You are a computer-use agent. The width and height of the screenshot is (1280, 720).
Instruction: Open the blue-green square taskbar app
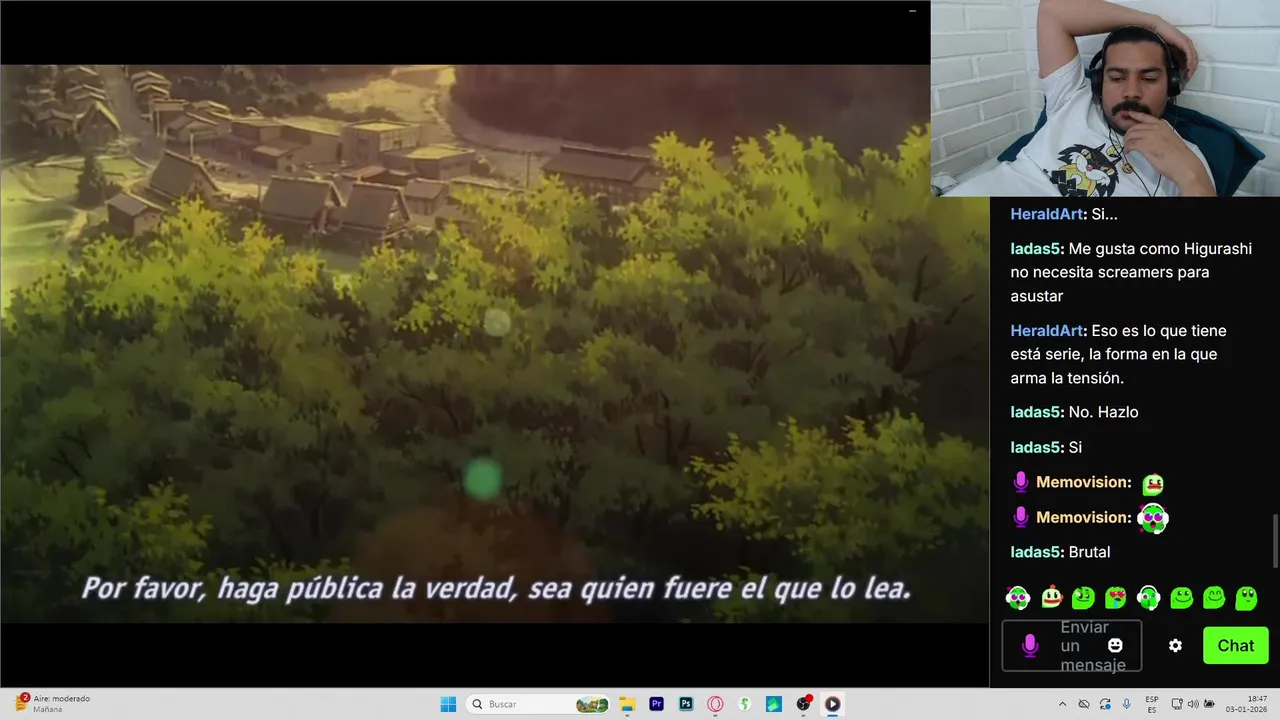[x=773, y=704]
